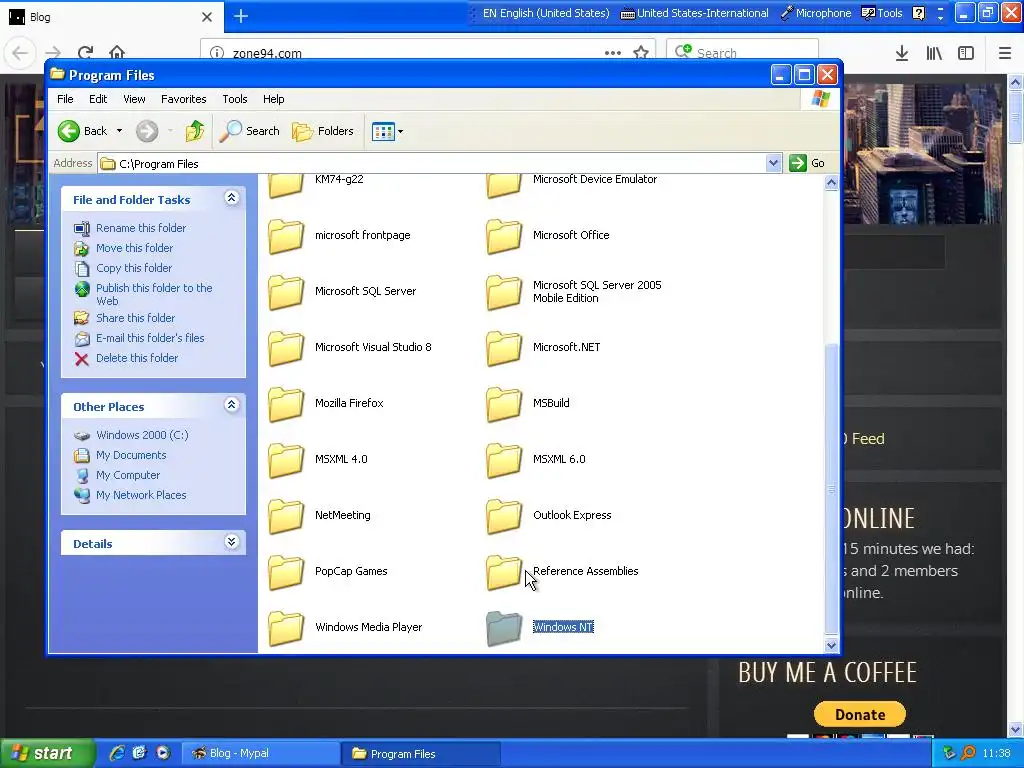Collapse the File and Folder Tasks panel
The height and width of the screenshot is (768, 1024).
point(231,198)
